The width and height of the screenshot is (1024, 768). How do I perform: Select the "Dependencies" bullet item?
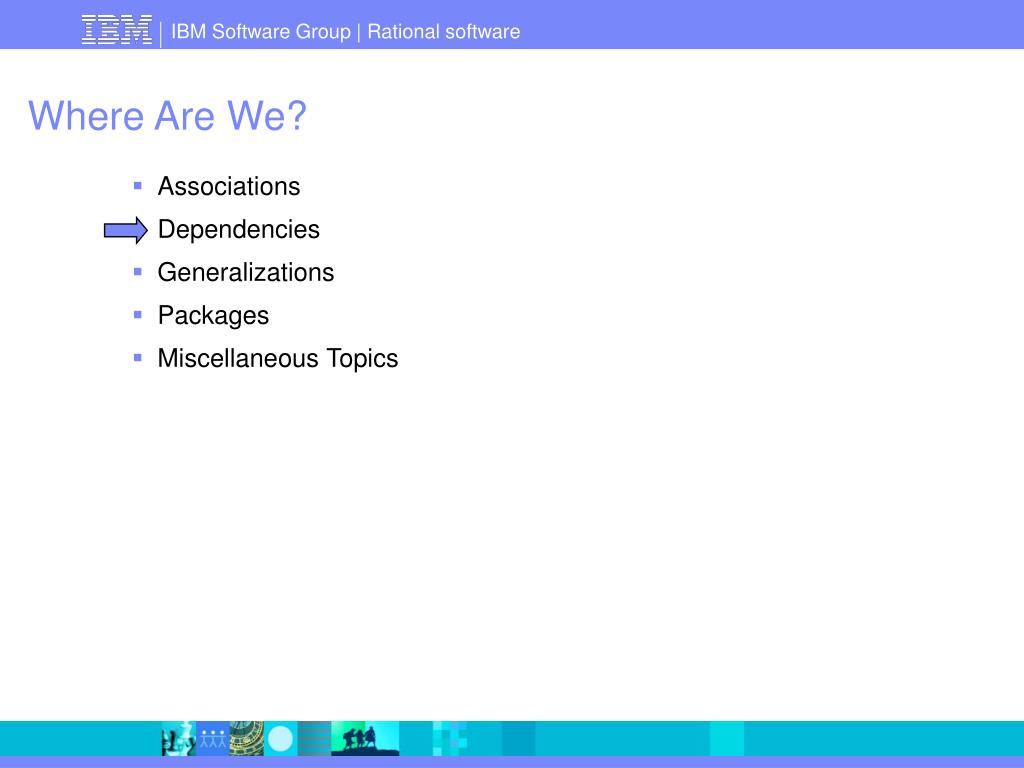[x=238, y=230]
